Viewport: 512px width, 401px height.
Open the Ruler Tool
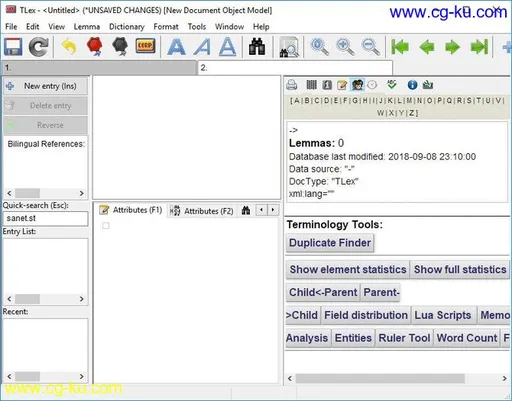click(404, 338)
